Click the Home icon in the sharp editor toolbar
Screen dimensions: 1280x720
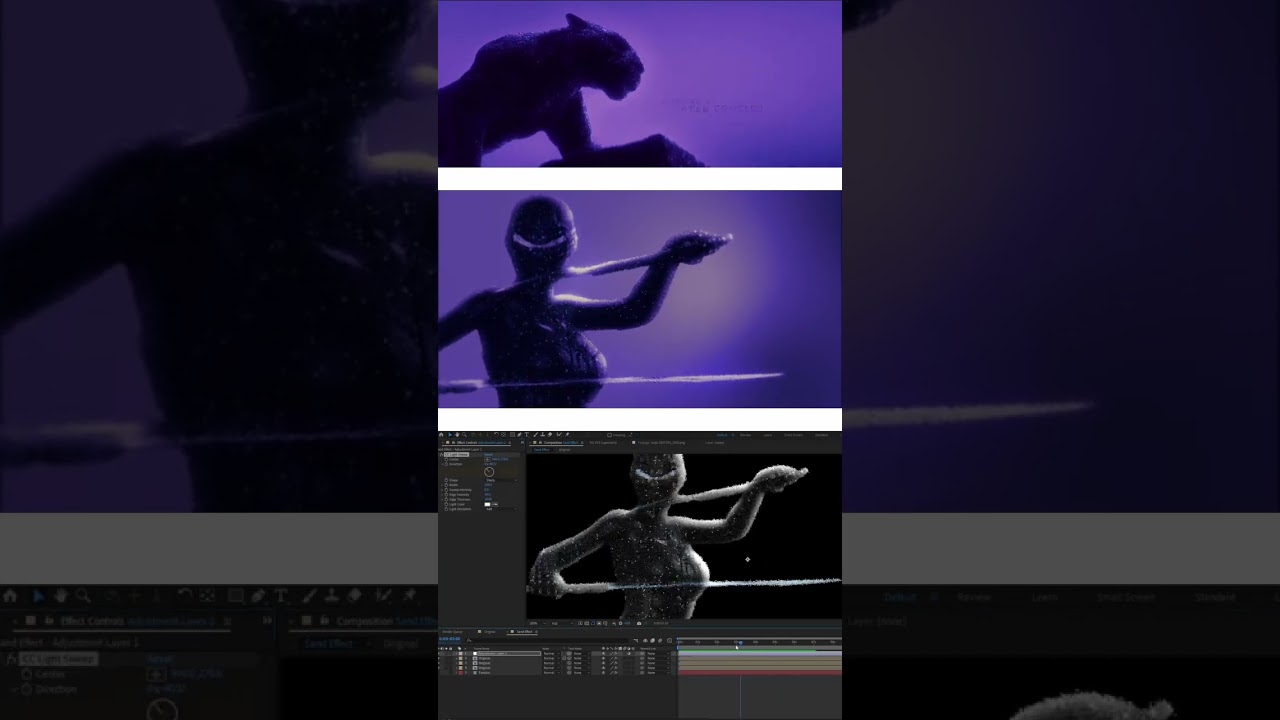tap(441, 435)
